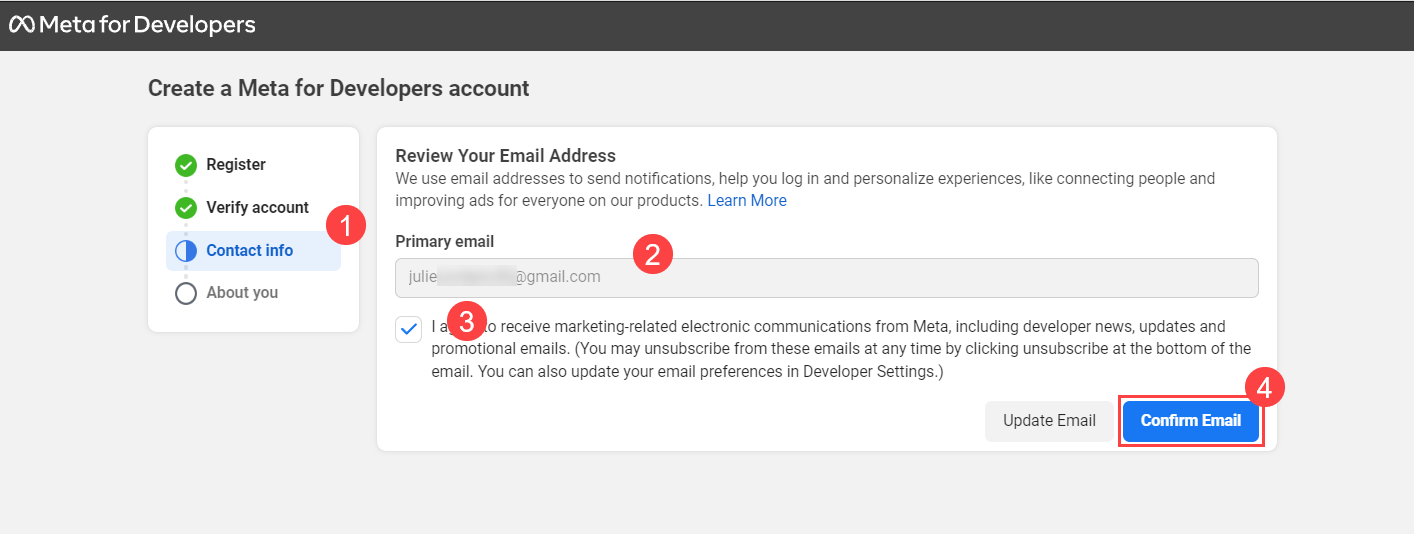Click the Confirm Email button
Viewport: 1414px width, 534px height.
click(1191, 421)
